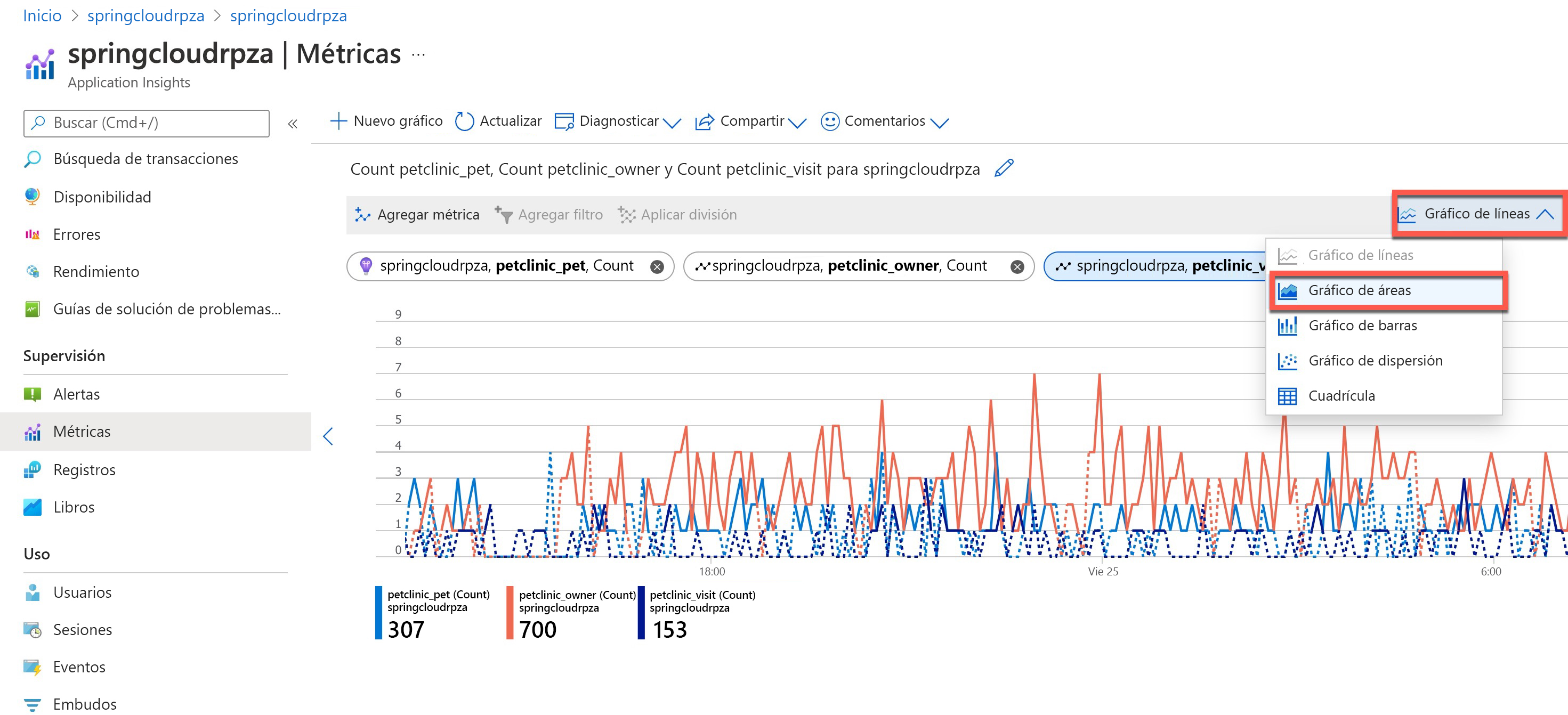Remove the petclinic_pet Count metric
Viewport: 1568px width, 715px height.
[657, 266]
